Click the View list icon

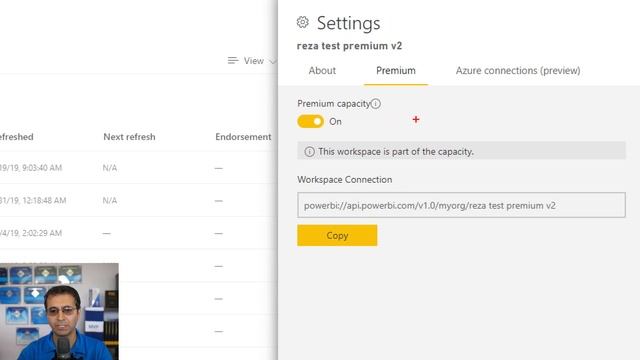(x=233, y=61)
